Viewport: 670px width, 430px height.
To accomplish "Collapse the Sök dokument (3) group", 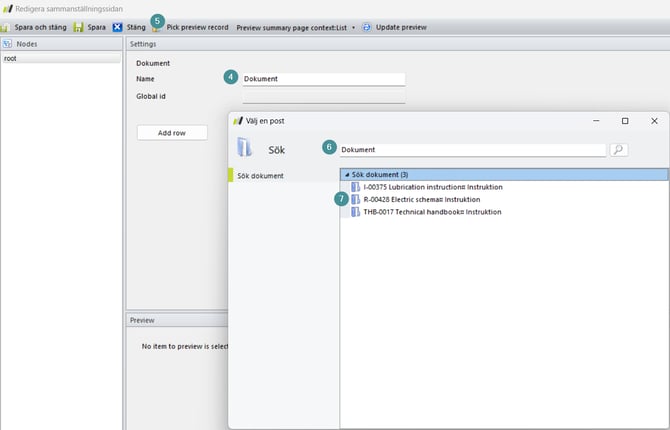I will coord(346,174).
